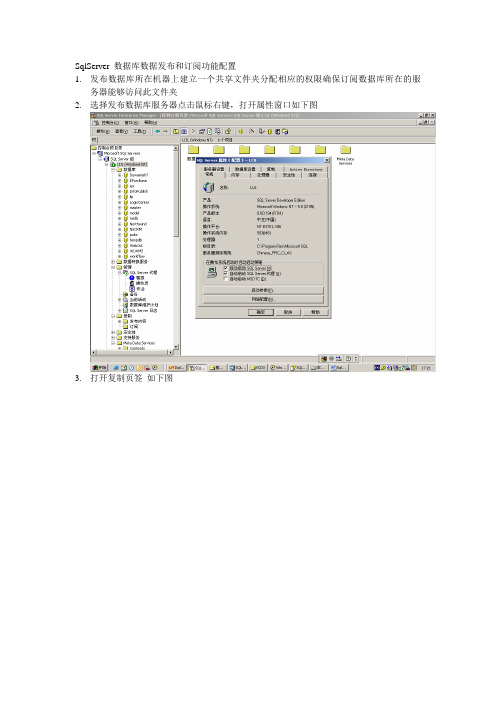Screen dimensions: 496x702
Task: Click the 17:21 taskbar clock
Action: point(426,368)
